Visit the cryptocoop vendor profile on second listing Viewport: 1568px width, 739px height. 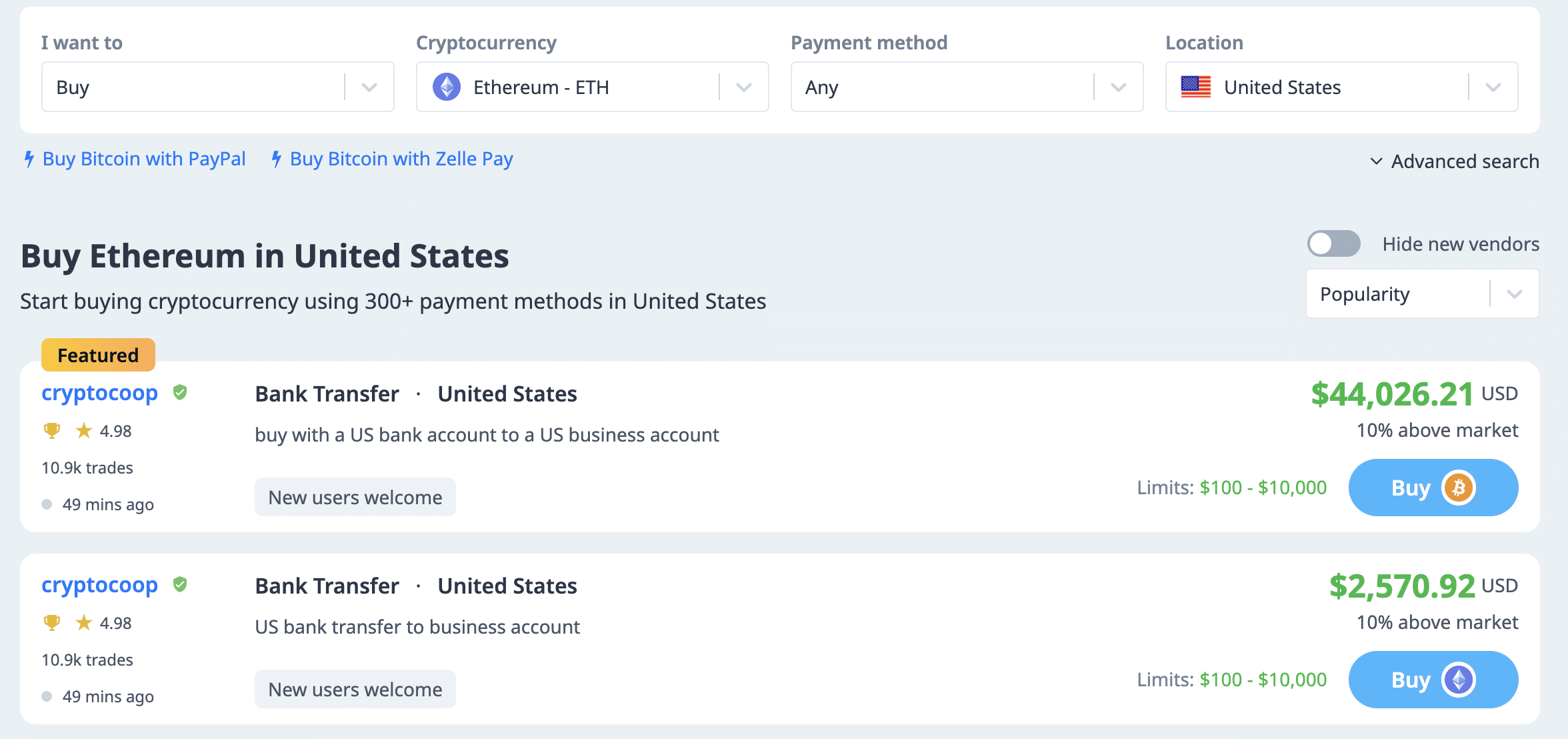(x=99, y=585)
